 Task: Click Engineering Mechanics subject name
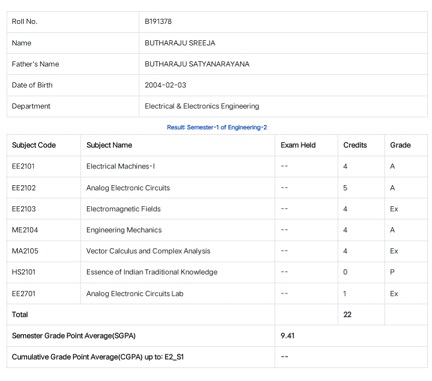(x=124, y=230)
